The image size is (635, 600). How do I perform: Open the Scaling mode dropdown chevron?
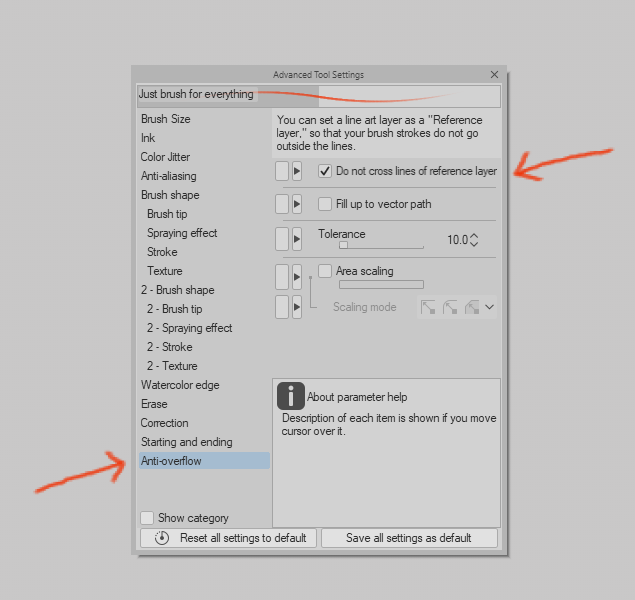click(x=489, y=307)
